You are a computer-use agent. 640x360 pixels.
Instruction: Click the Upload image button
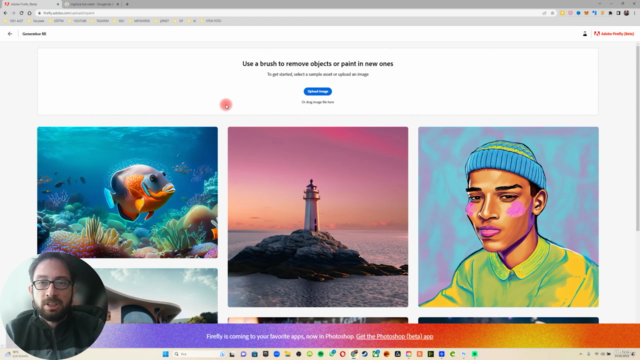pos(318,91)
